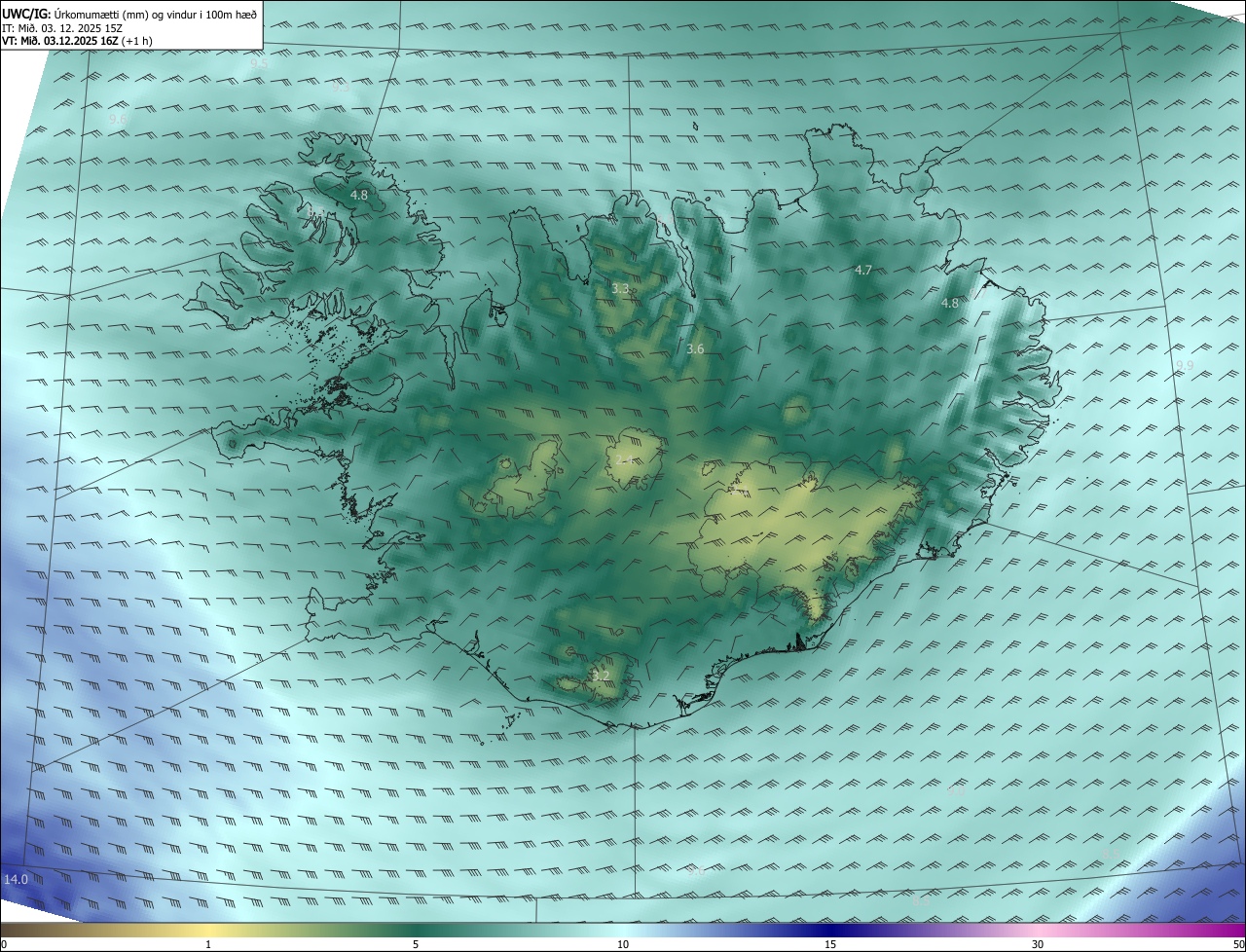Click the '30' label on the color scale
This screenshot has width=1246, height=952.
pos(1038,944)
